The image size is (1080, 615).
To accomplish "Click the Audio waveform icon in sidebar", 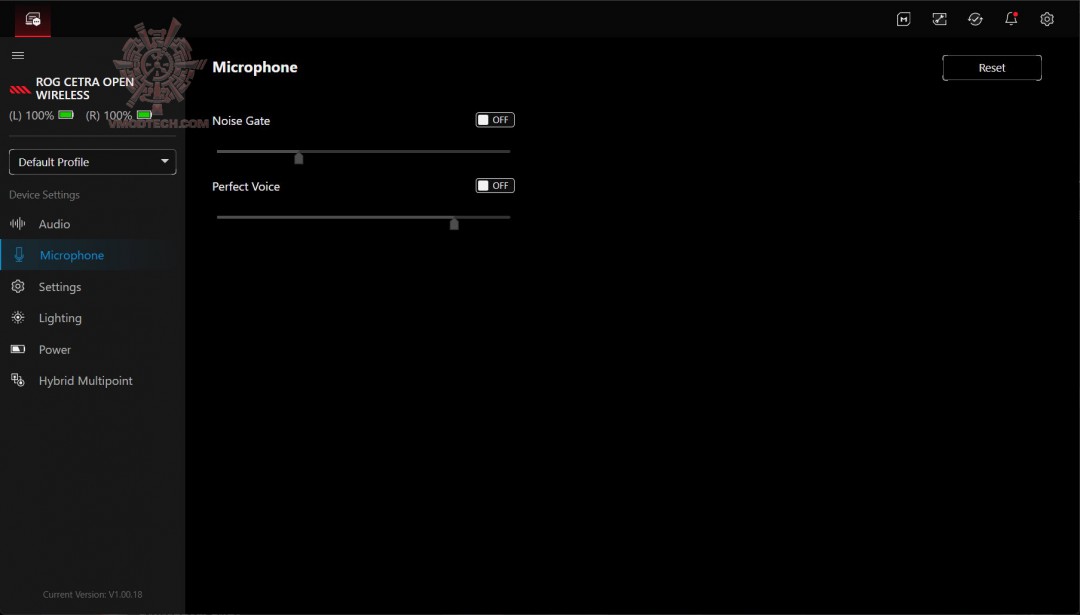I will 18,223.
